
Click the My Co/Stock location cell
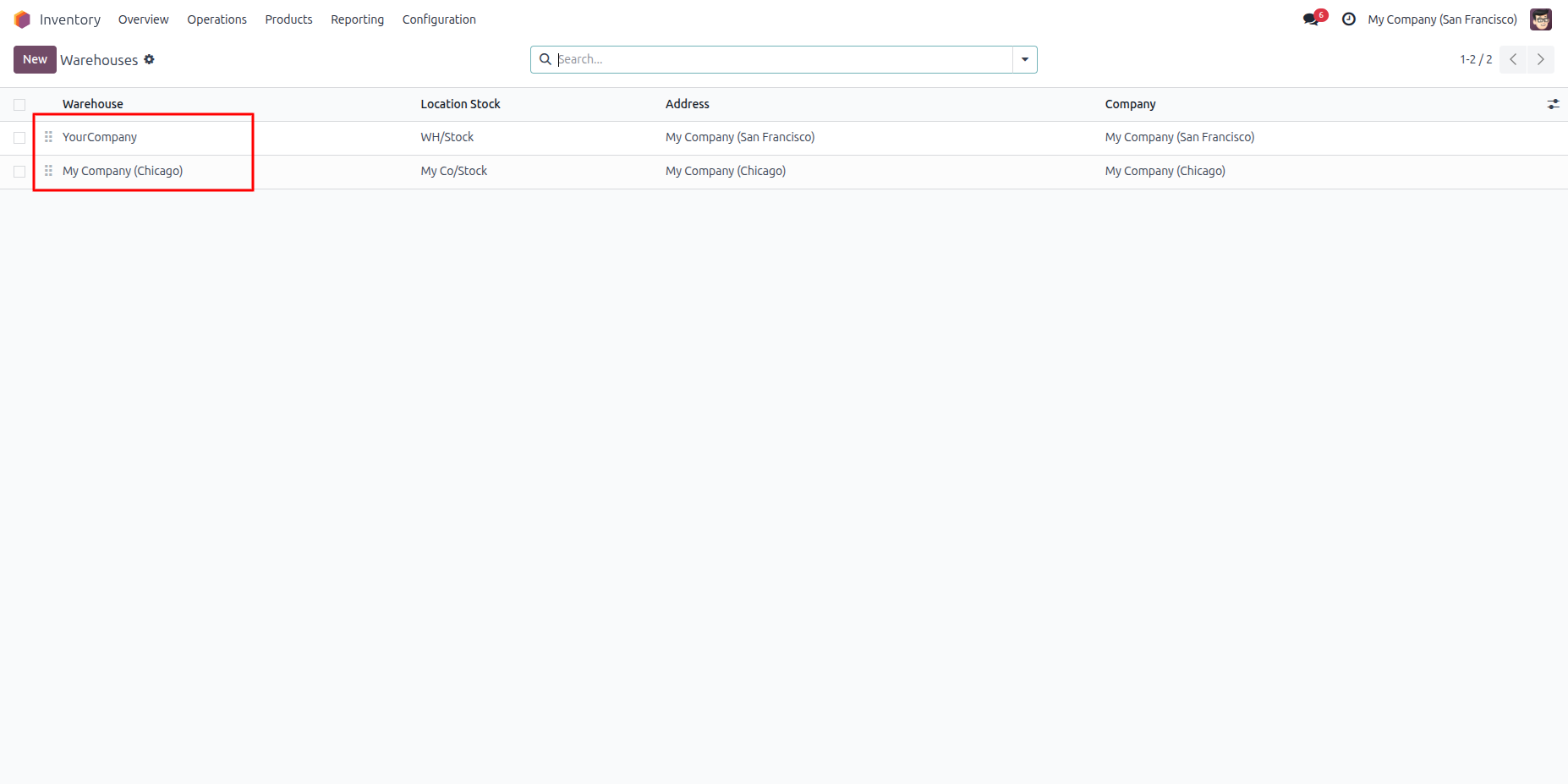454,171
